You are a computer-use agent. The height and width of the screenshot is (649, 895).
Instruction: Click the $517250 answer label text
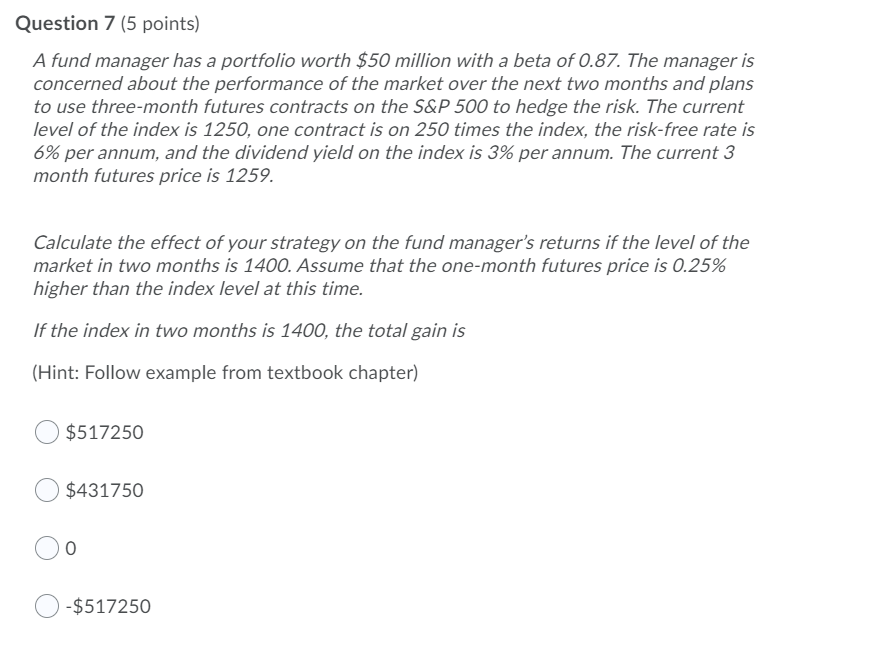coord(103,432)
